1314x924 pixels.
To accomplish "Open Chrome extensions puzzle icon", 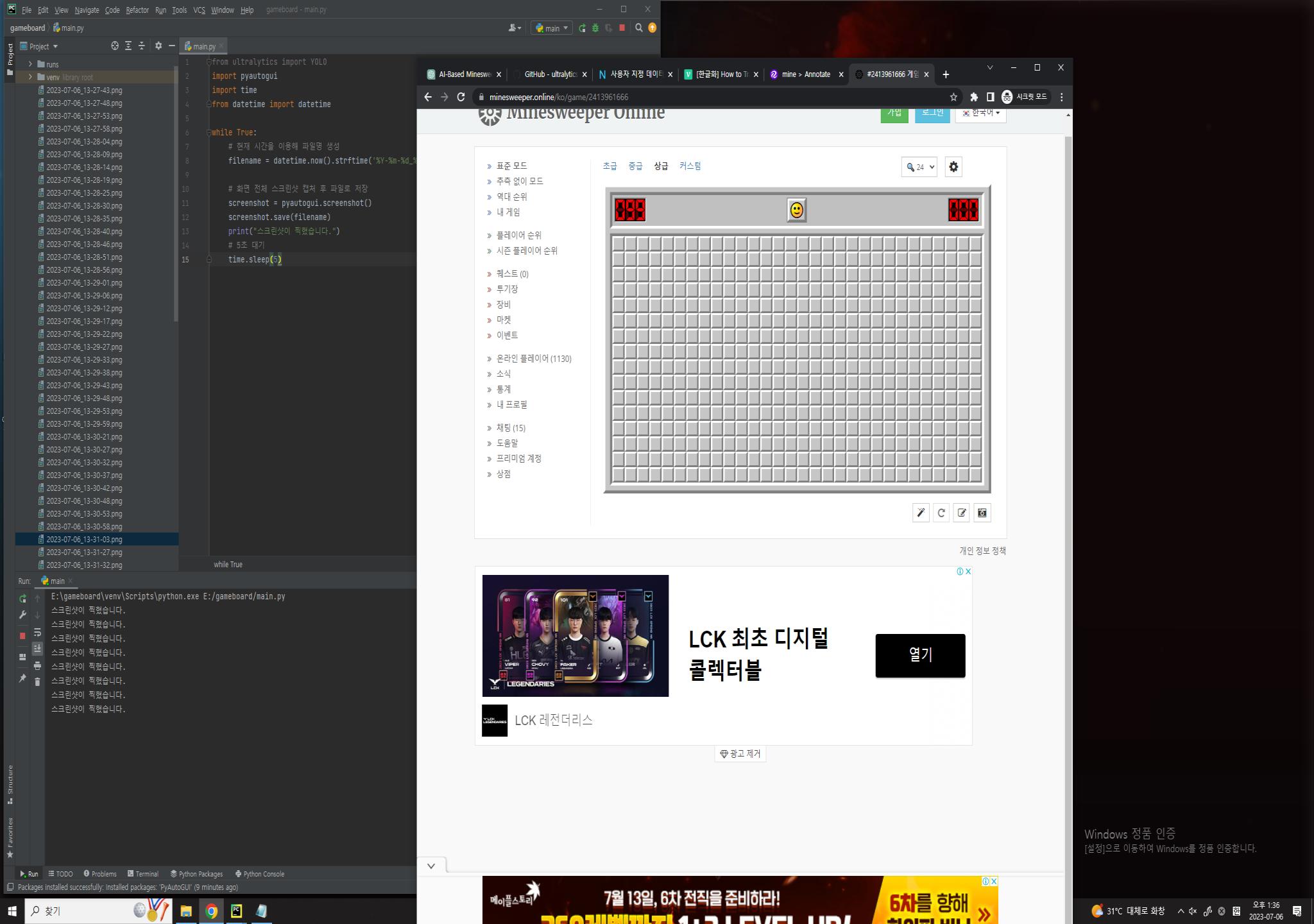I will tap(974, 97).
